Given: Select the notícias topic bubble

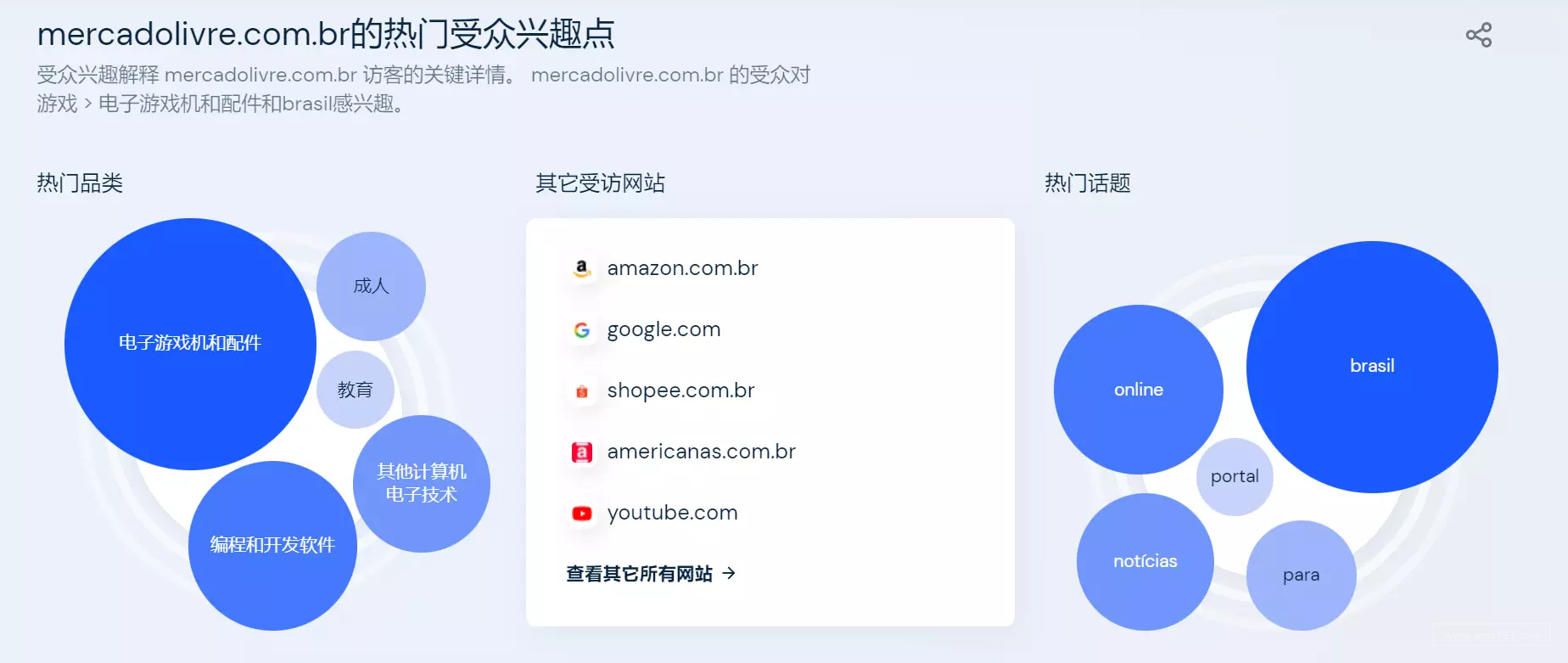Looking at the screenshot, I should pyautogui.click(x=1145, y=562).
